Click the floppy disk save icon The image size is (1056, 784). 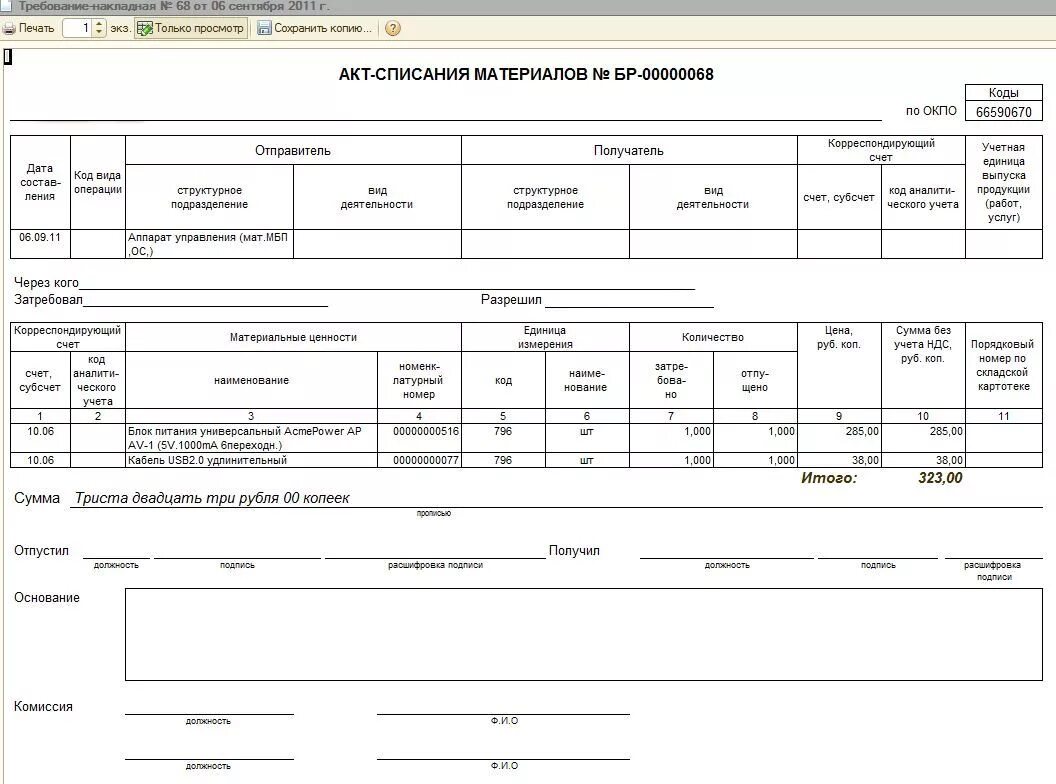click(x=264, y=28)
